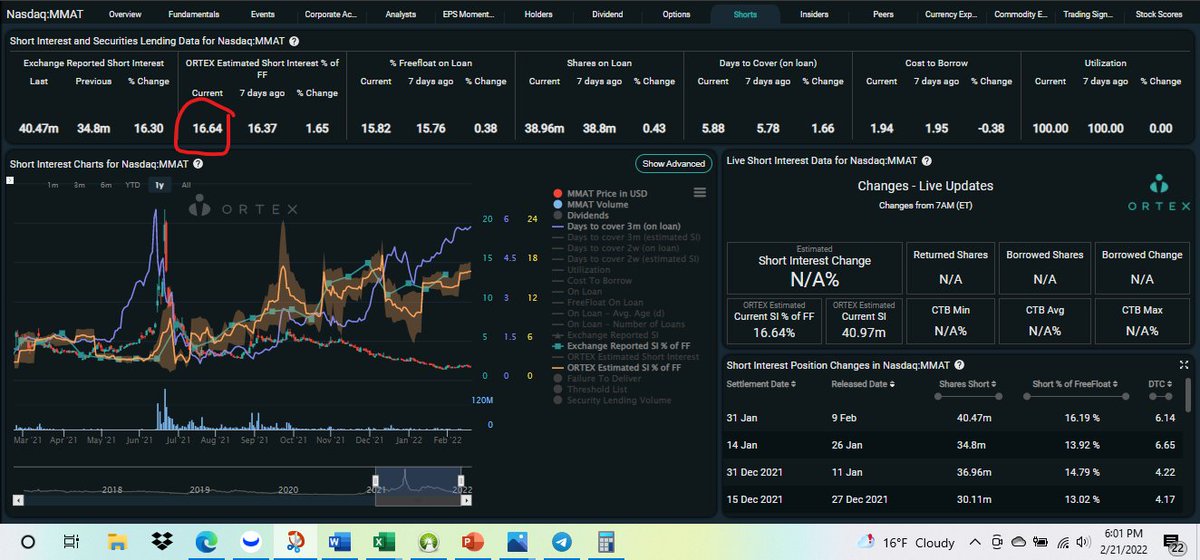Open Snipping tool scissors icon on taskbar
1200x560 pixels.
tap(297, 542)
